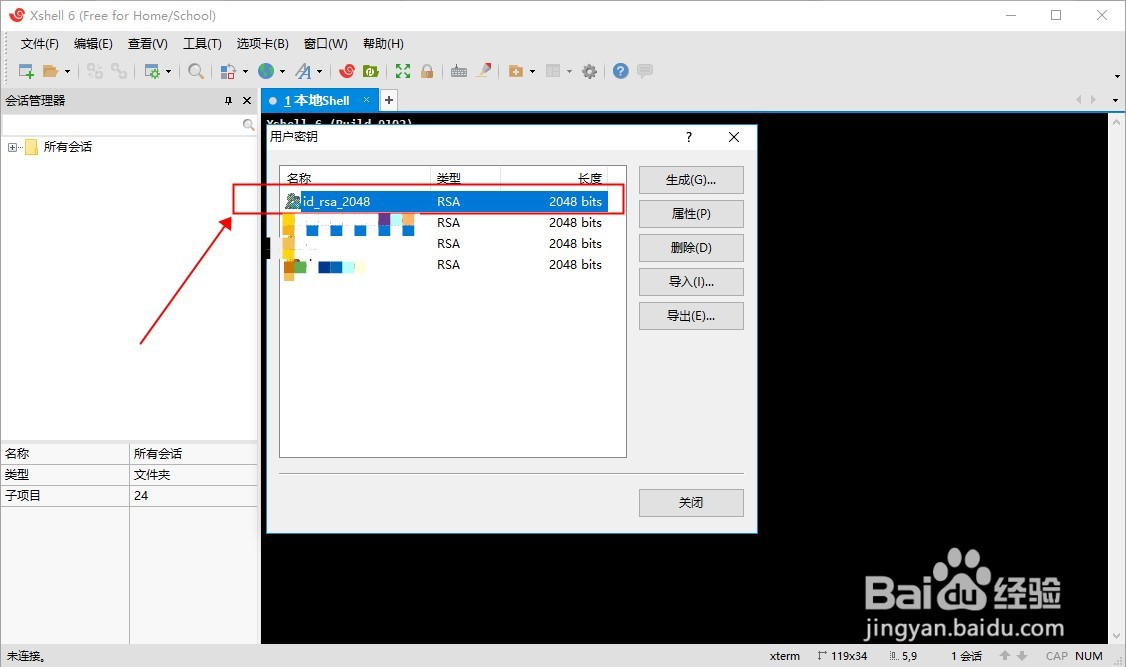Click the Disconnect chain-link icon
Viewport: 1126px width, 667px height.
click(118, 71)
